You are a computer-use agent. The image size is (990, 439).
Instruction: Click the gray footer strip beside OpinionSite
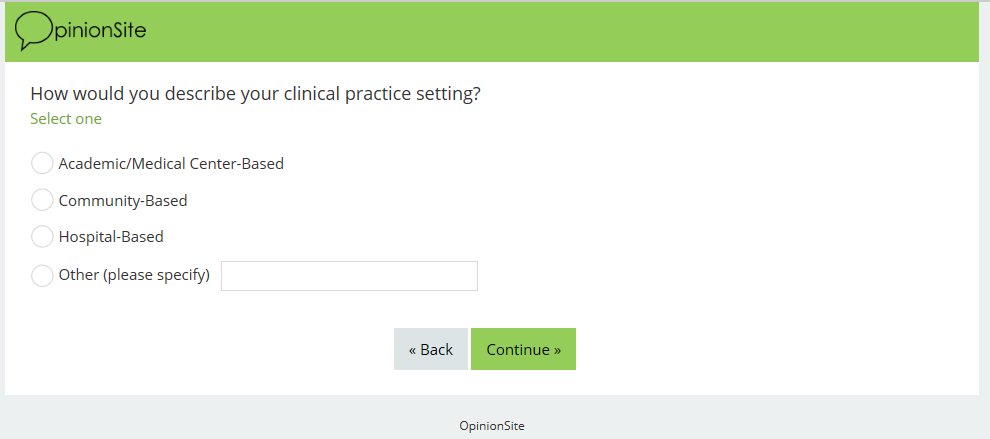point(250,420)
